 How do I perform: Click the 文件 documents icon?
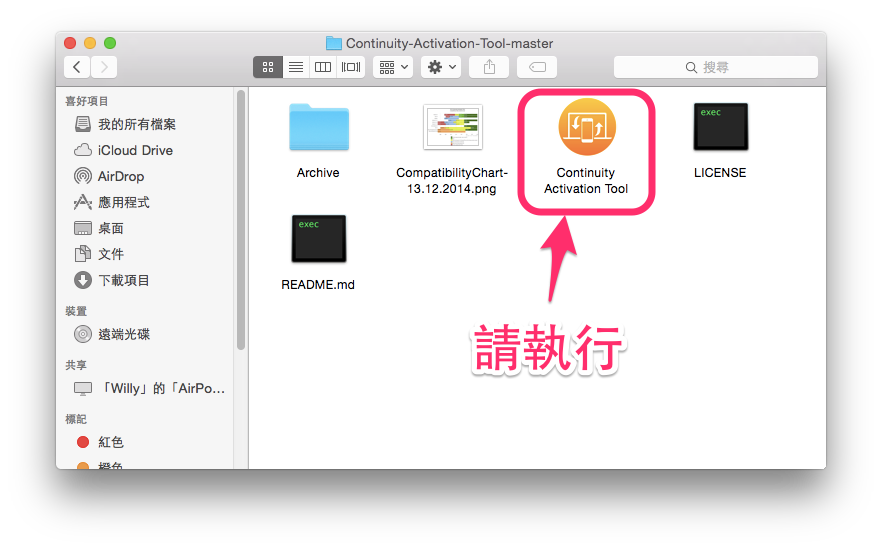point(83,254)
